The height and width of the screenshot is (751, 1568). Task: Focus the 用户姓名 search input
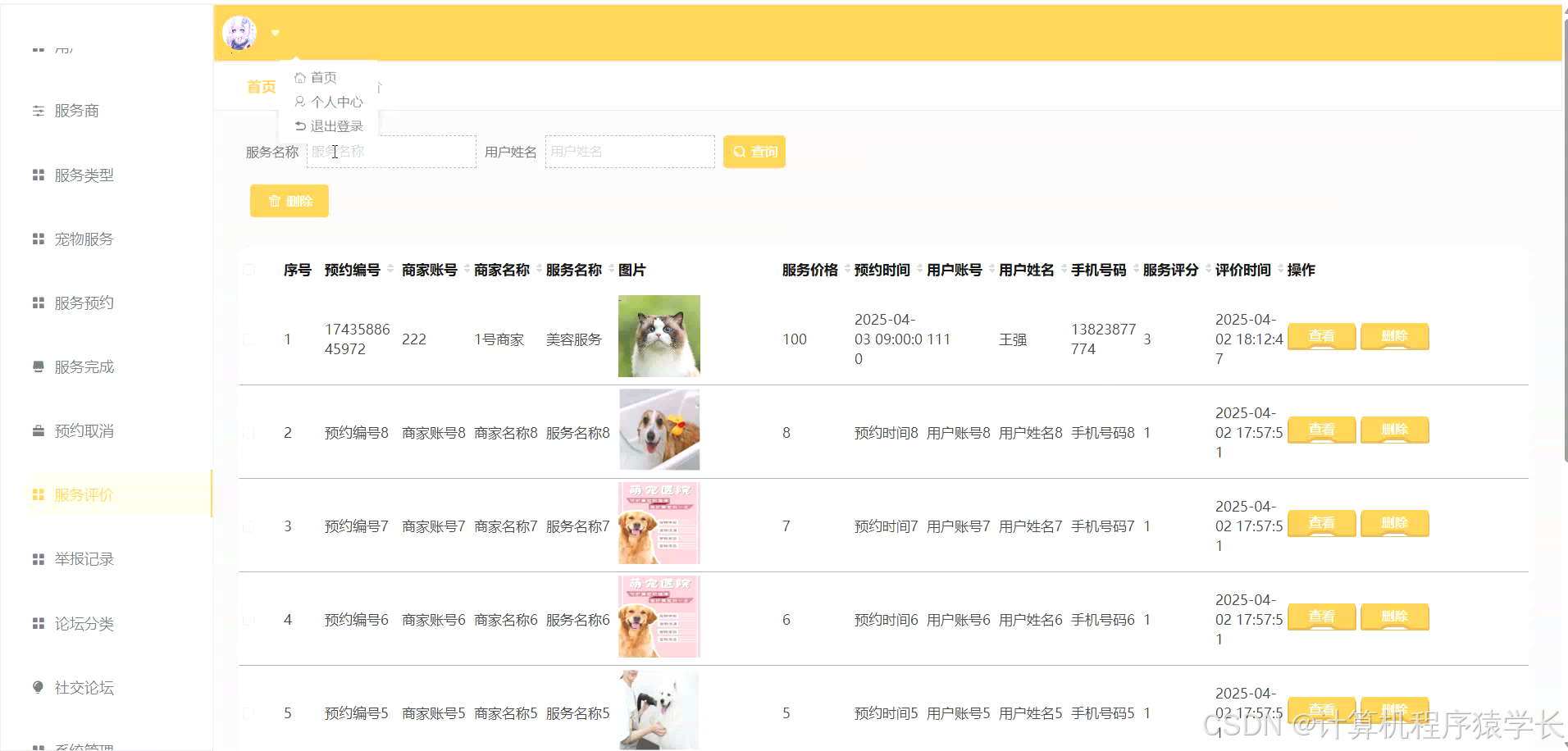(x=630, y=152)
